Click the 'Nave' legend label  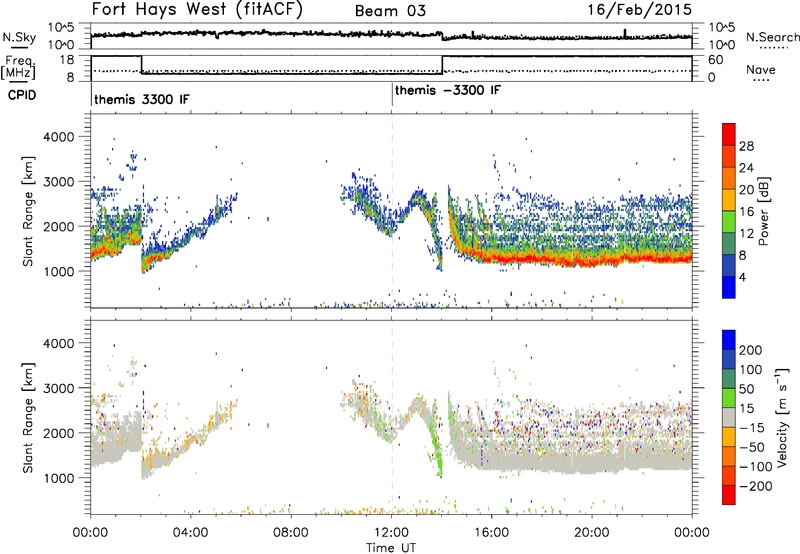pyautogui.click(x=761, y=69)
